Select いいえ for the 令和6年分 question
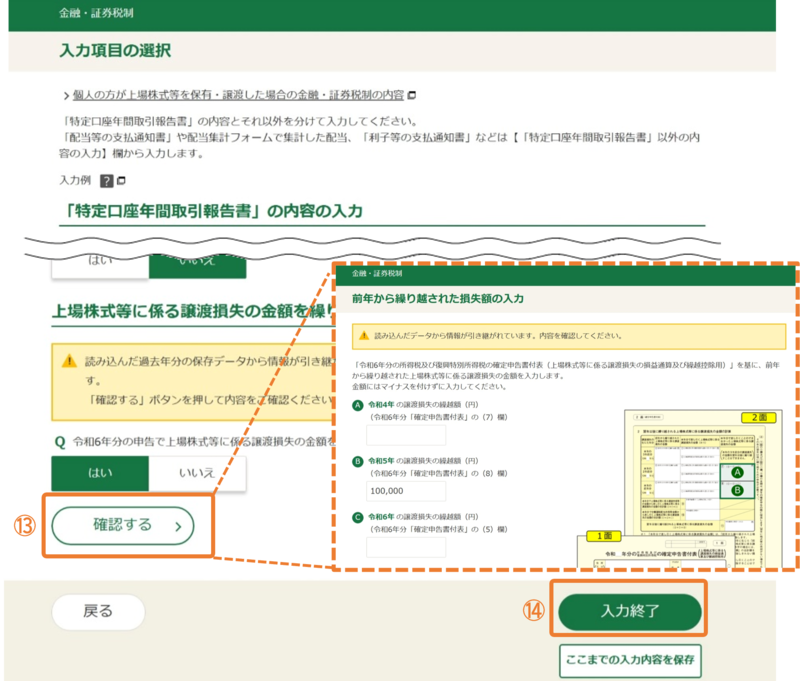 196,472
